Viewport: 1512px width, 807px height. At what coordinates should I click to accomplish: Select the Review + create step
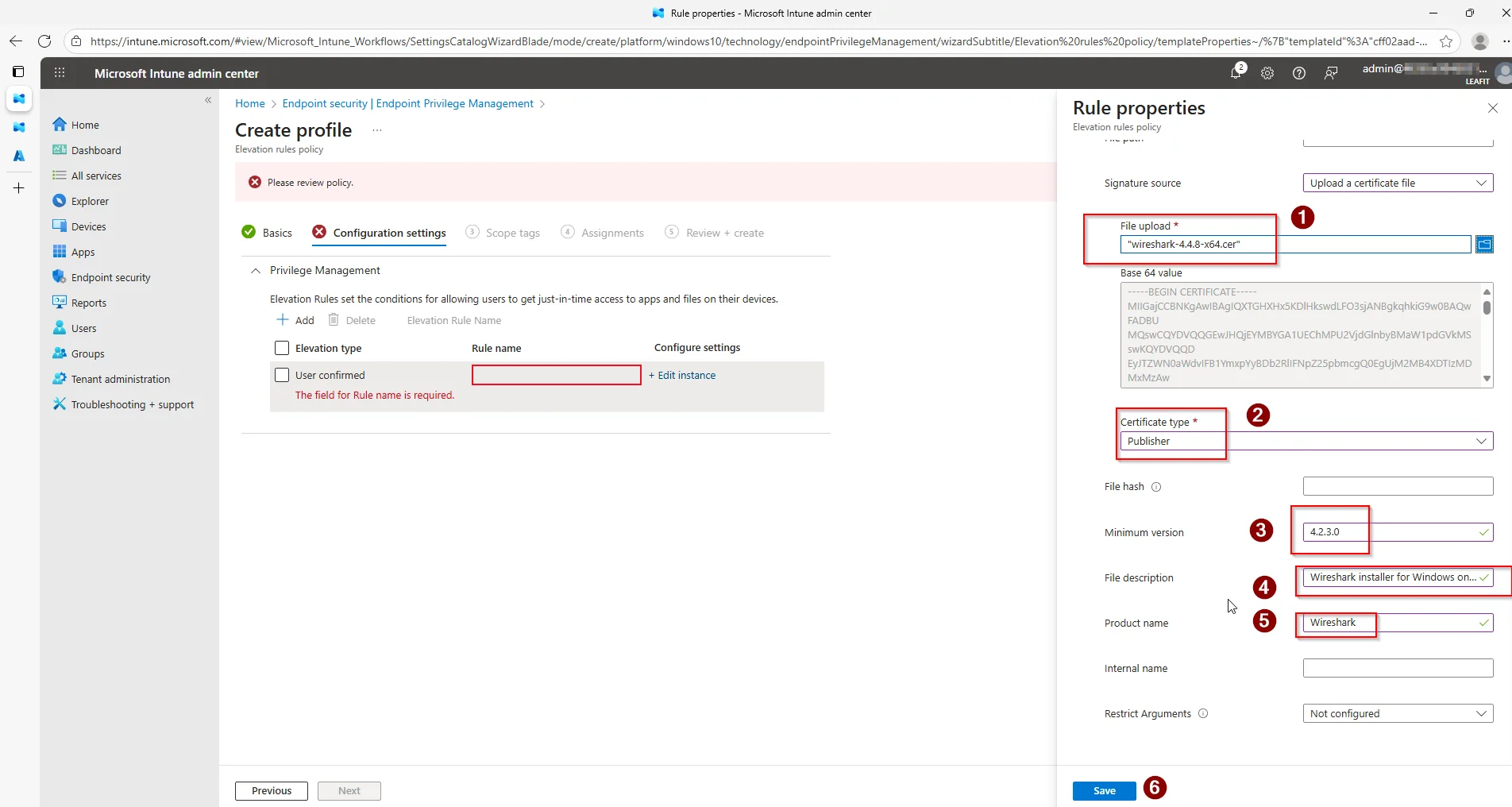(x=715, y=233)
